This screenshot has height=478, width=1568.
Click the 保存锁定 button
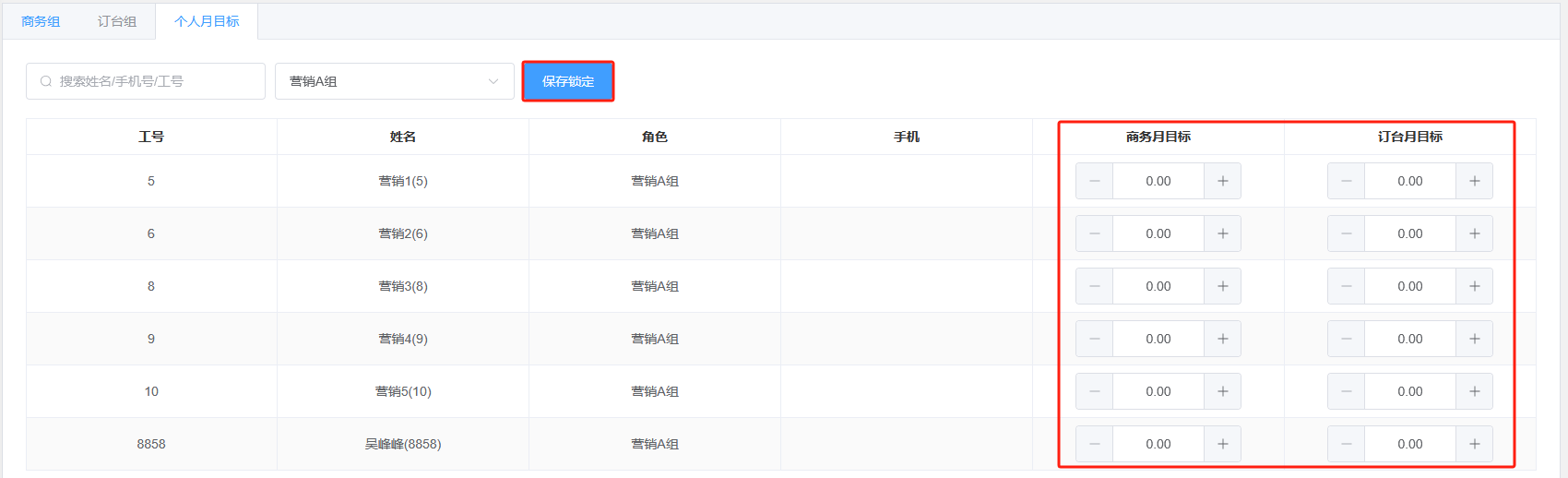coord(568,81)
